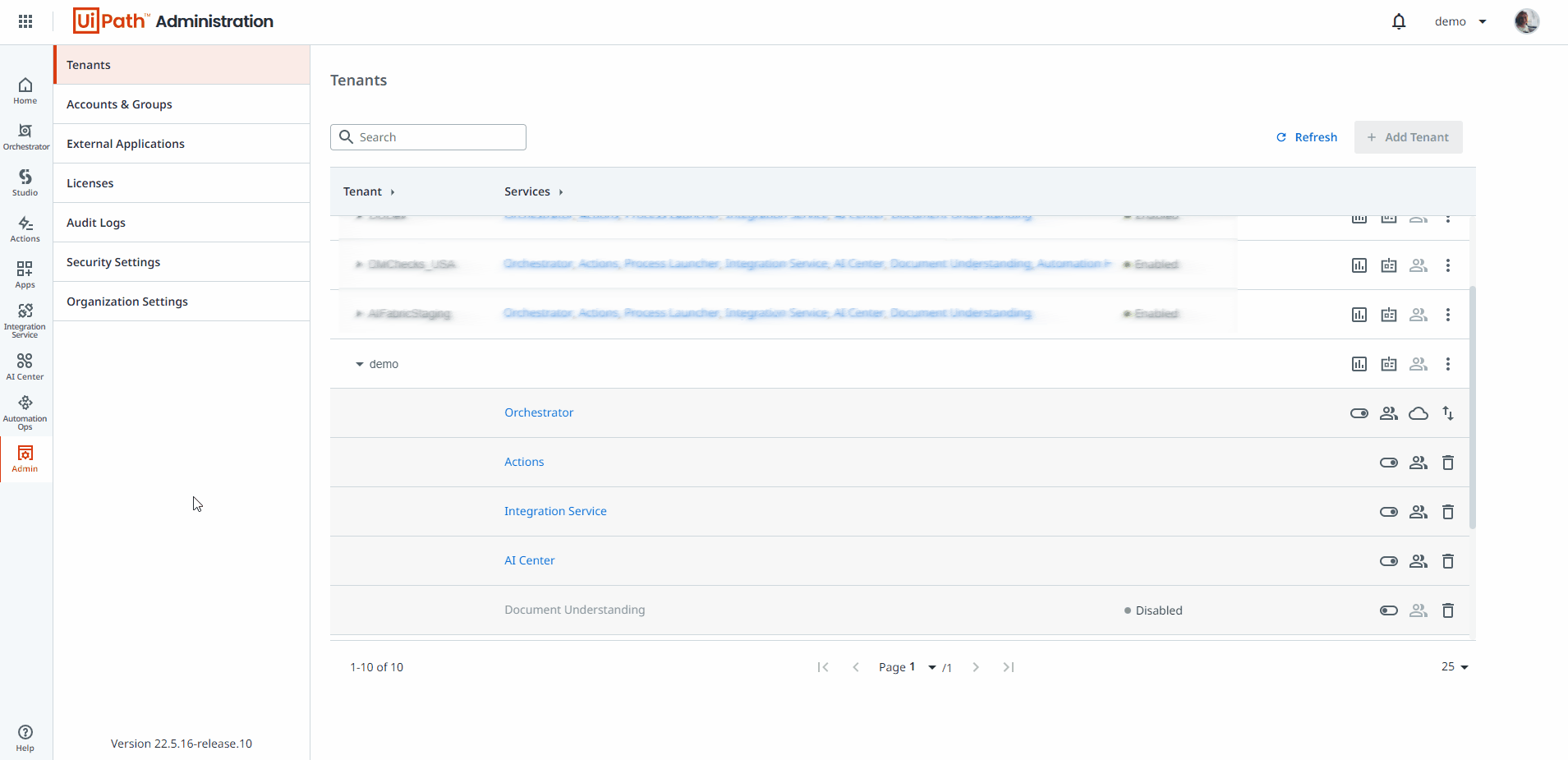
Task: Open three-dot menu for AIFabricStaging tenant
Action: [1448, 315]
